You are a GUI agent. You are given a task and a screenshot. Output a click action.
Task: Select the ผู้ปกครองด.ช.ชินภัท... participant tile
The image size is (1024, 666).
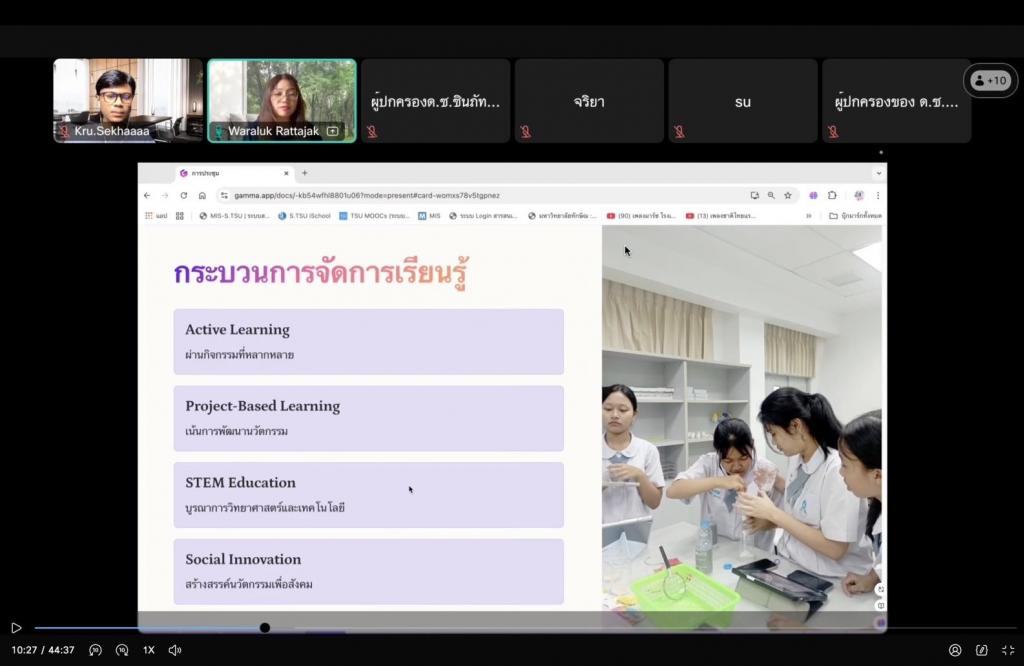click(x=436, y=101)
